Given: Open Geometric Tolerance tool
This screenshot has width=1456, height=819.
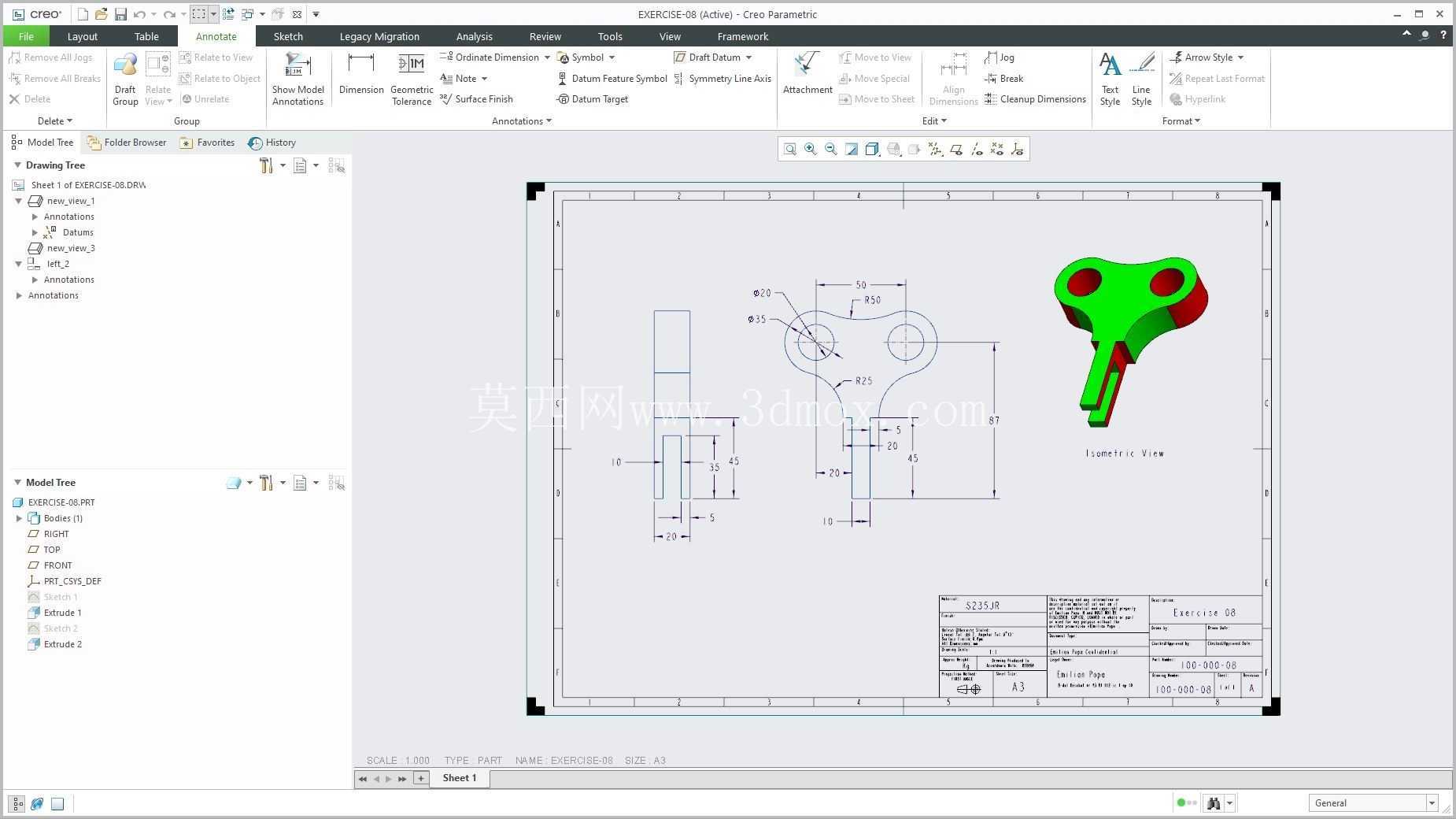Looking at the screenshot, I should click(x=412, y=79).
